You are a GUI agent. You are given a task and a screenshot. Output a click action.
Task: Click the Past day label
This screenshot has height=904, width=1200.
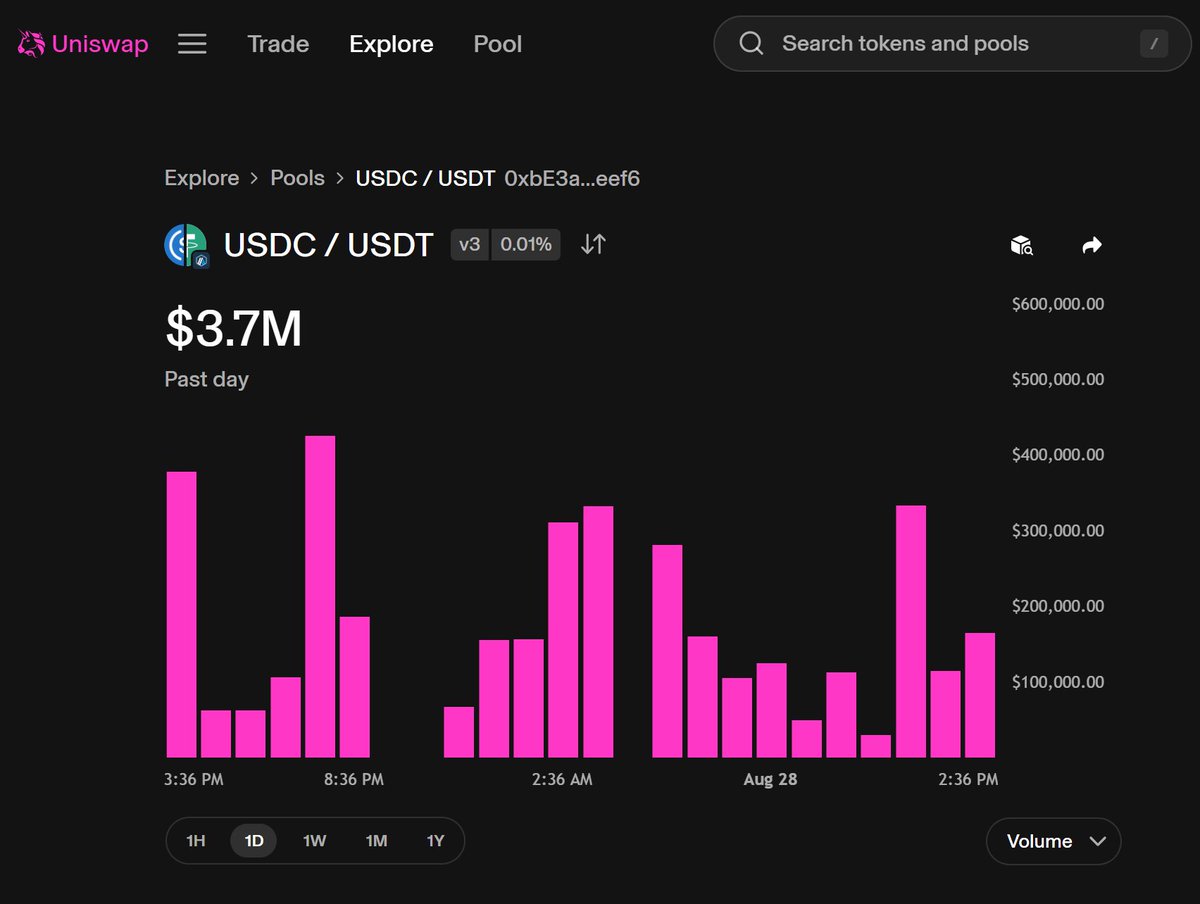pos(206,379)
